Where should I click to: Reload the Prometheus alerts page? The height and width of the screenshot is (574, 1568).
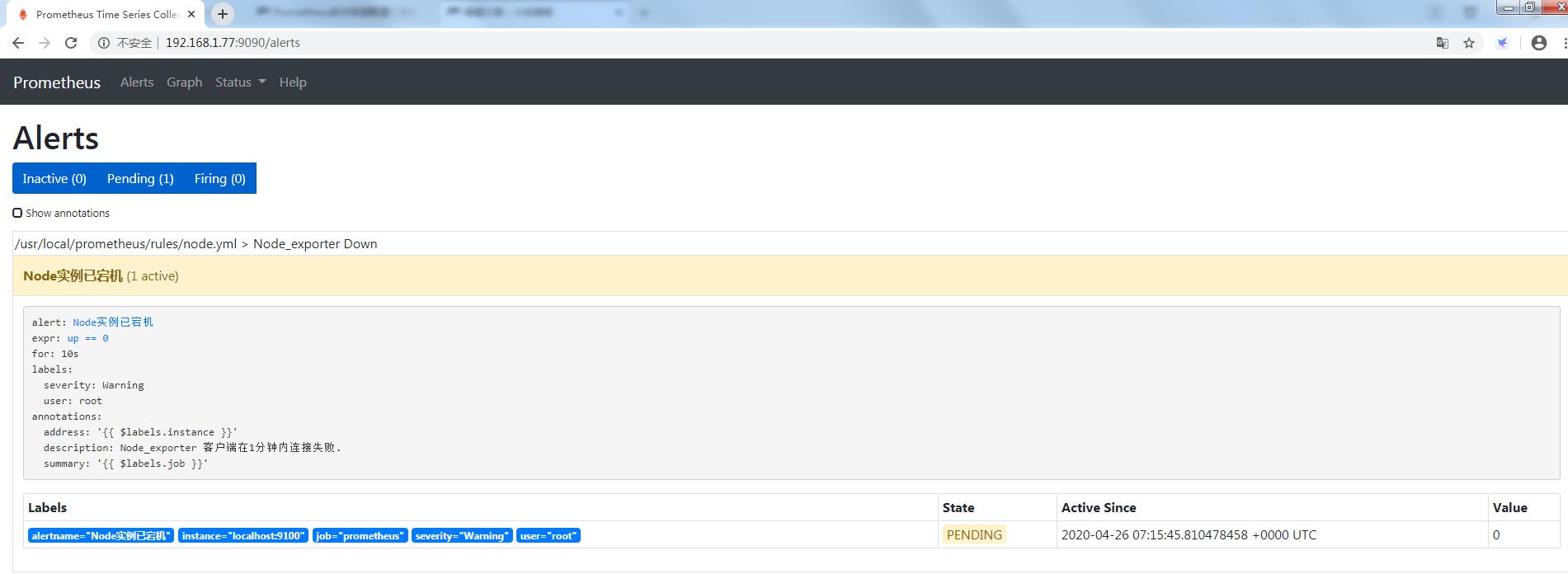tap(71, 43)
